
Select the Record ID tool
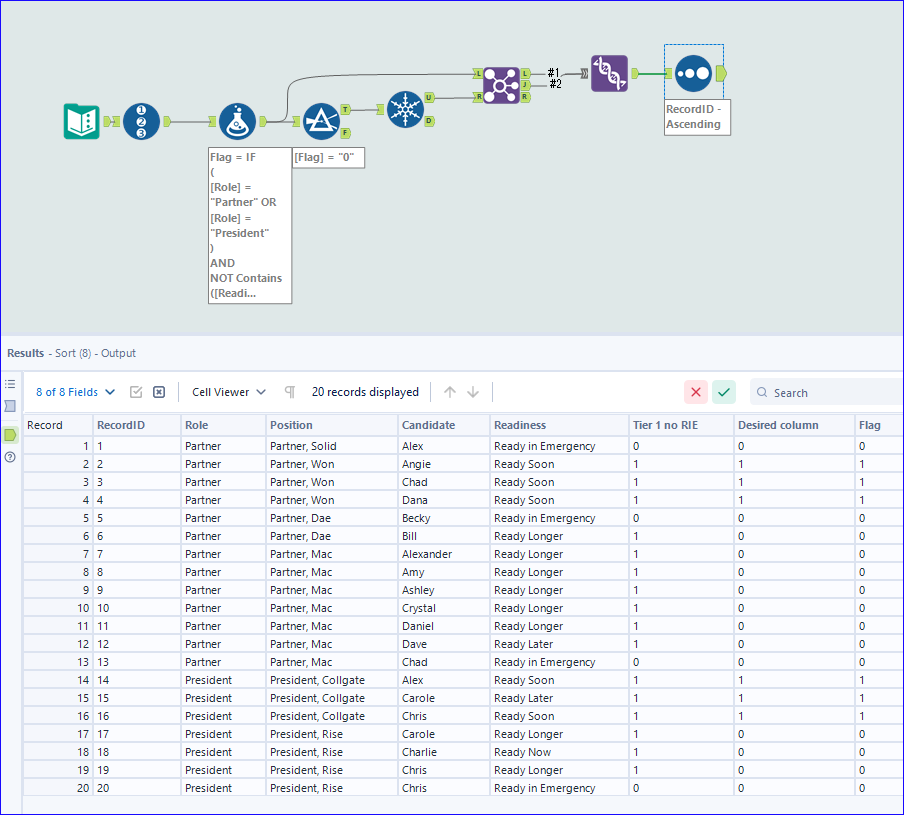[x=141, y=121]
